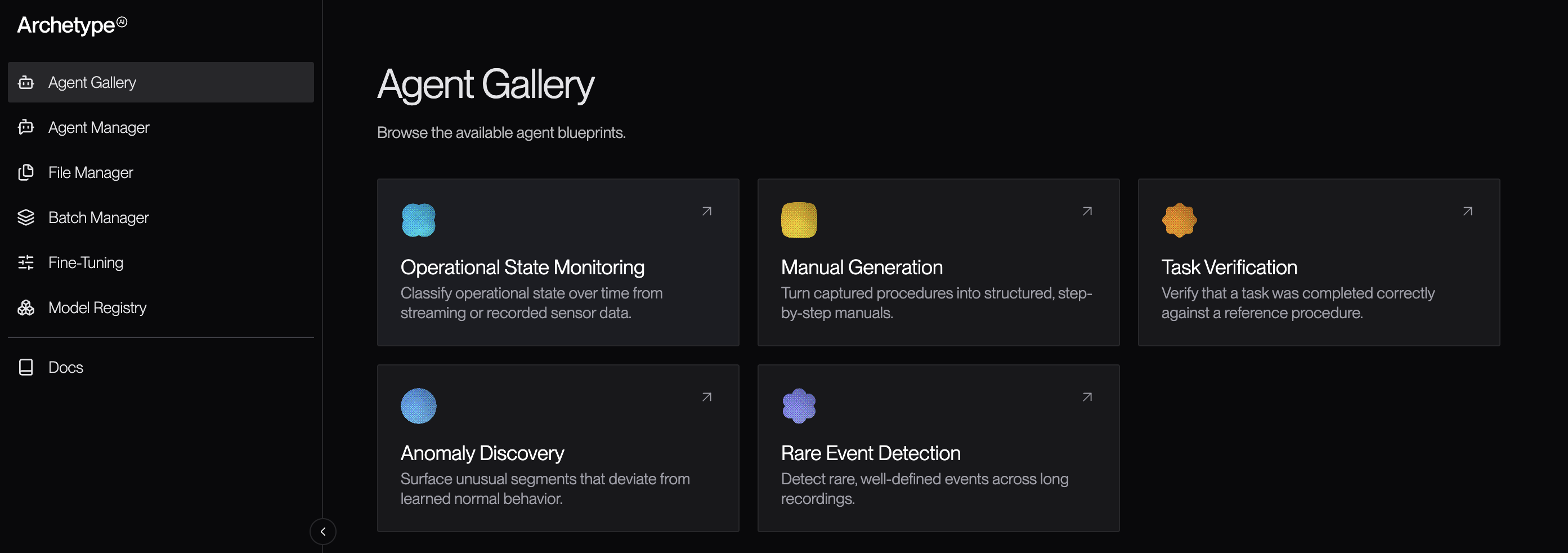This screenshot has height=553, width=1568.
Task: Open the Anomaly Discovery title
Action: pyautogui.click(x=482, y=453)
